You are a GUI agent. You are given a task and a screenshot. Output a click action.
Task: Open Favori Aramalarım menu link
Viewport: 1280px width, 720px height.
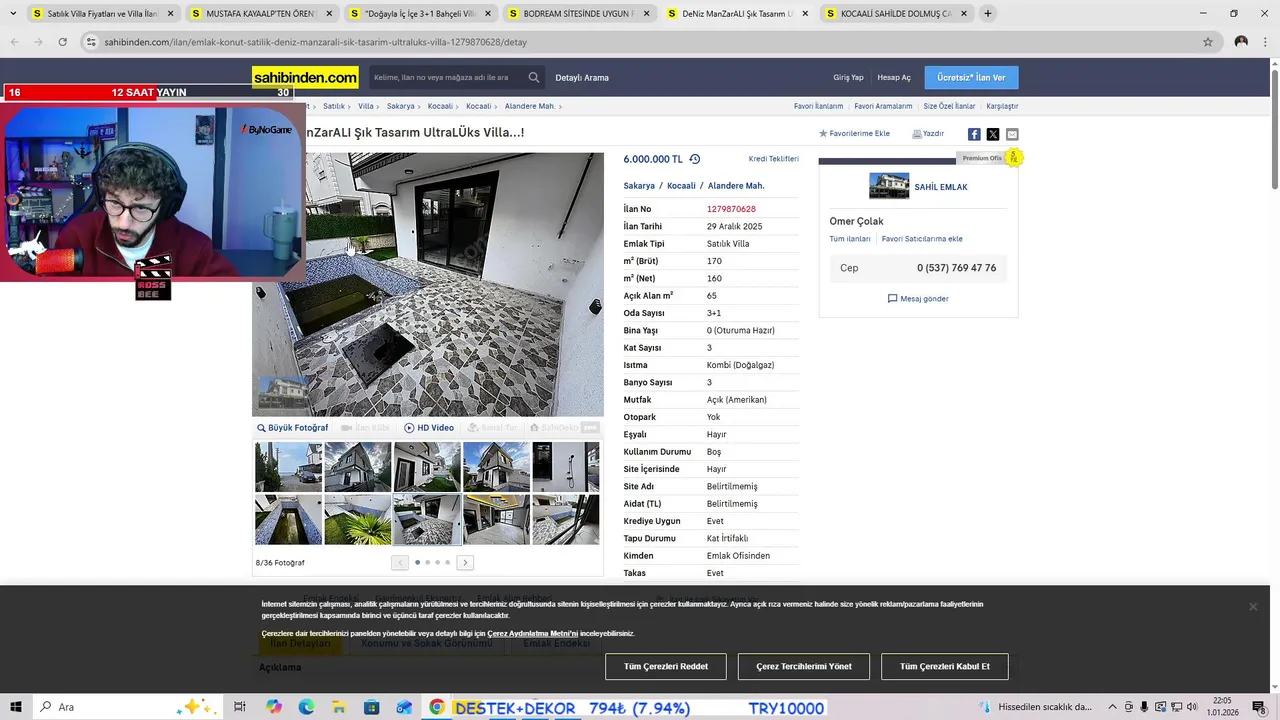click(883, 106)
